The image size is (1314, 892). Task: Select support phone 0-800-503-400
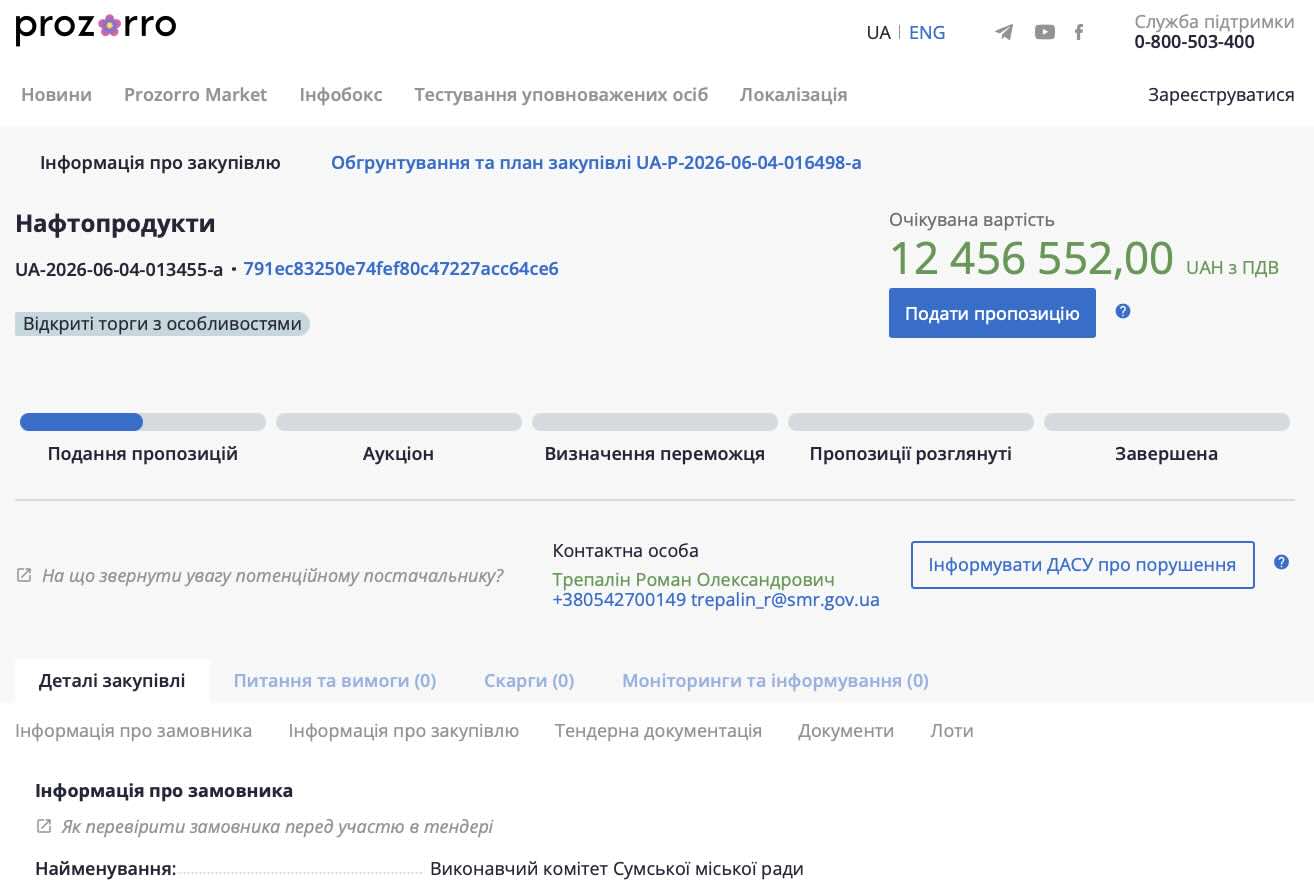click(x=1194, y=42)
